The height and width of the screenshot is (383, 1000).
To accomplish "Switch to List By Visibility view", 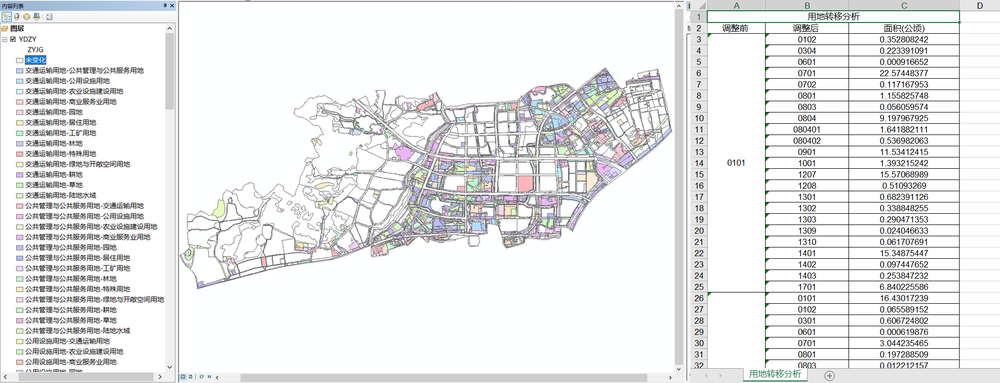I will (26, 17).
